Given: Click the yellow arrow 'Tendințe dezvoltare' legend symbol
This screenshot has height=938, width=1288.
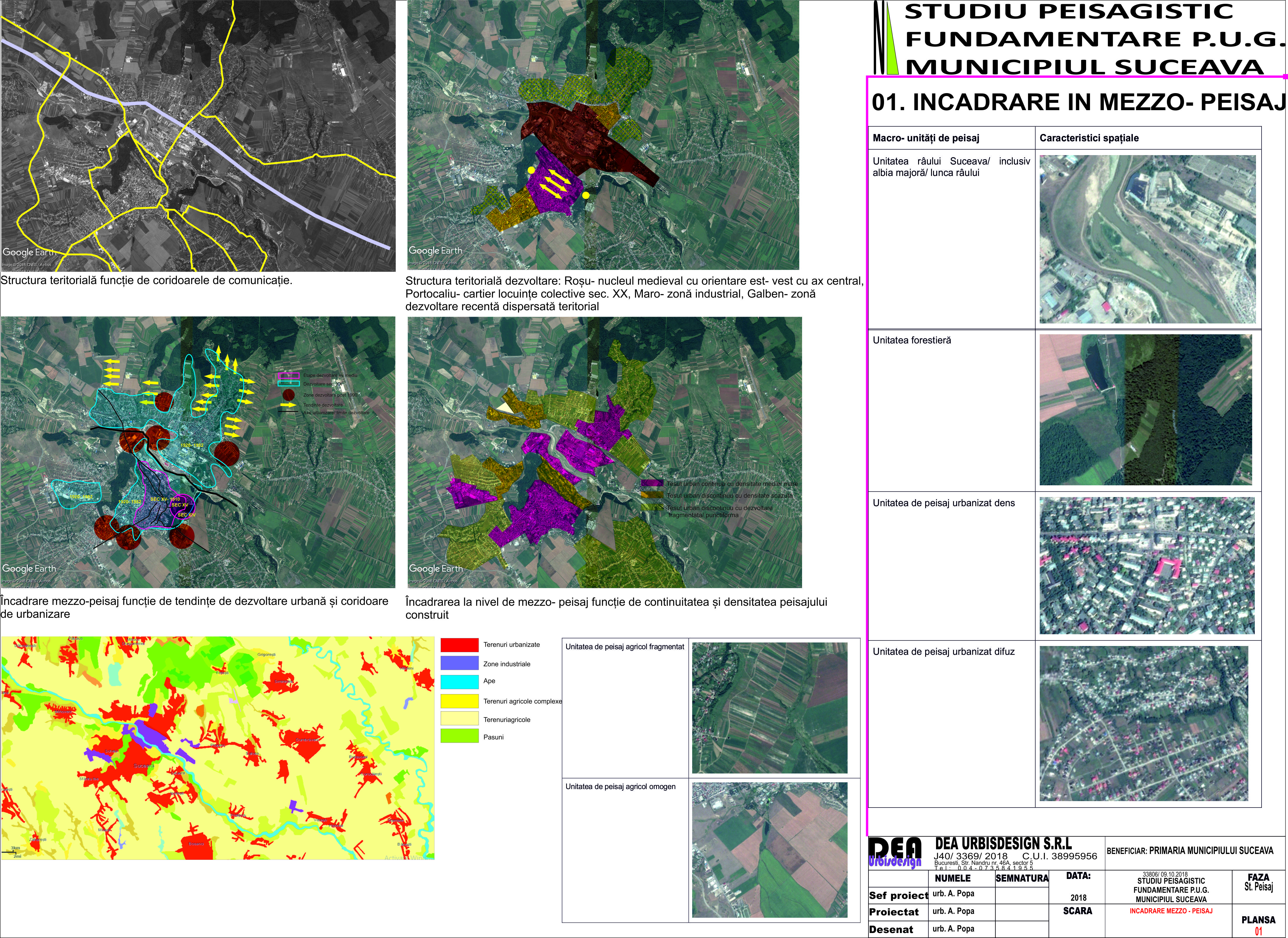Looking at the screenshot, I should click(x=289, y=405).
